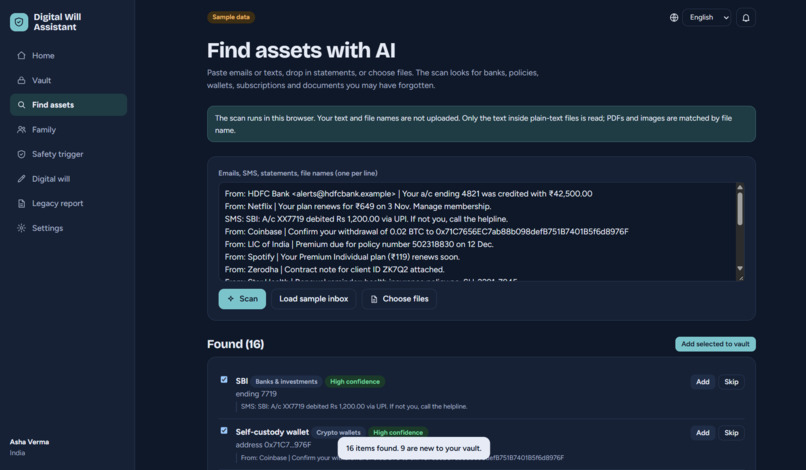806x470 pixels.
Task: Click the file icon on Choose files
Action: [374, 299]
